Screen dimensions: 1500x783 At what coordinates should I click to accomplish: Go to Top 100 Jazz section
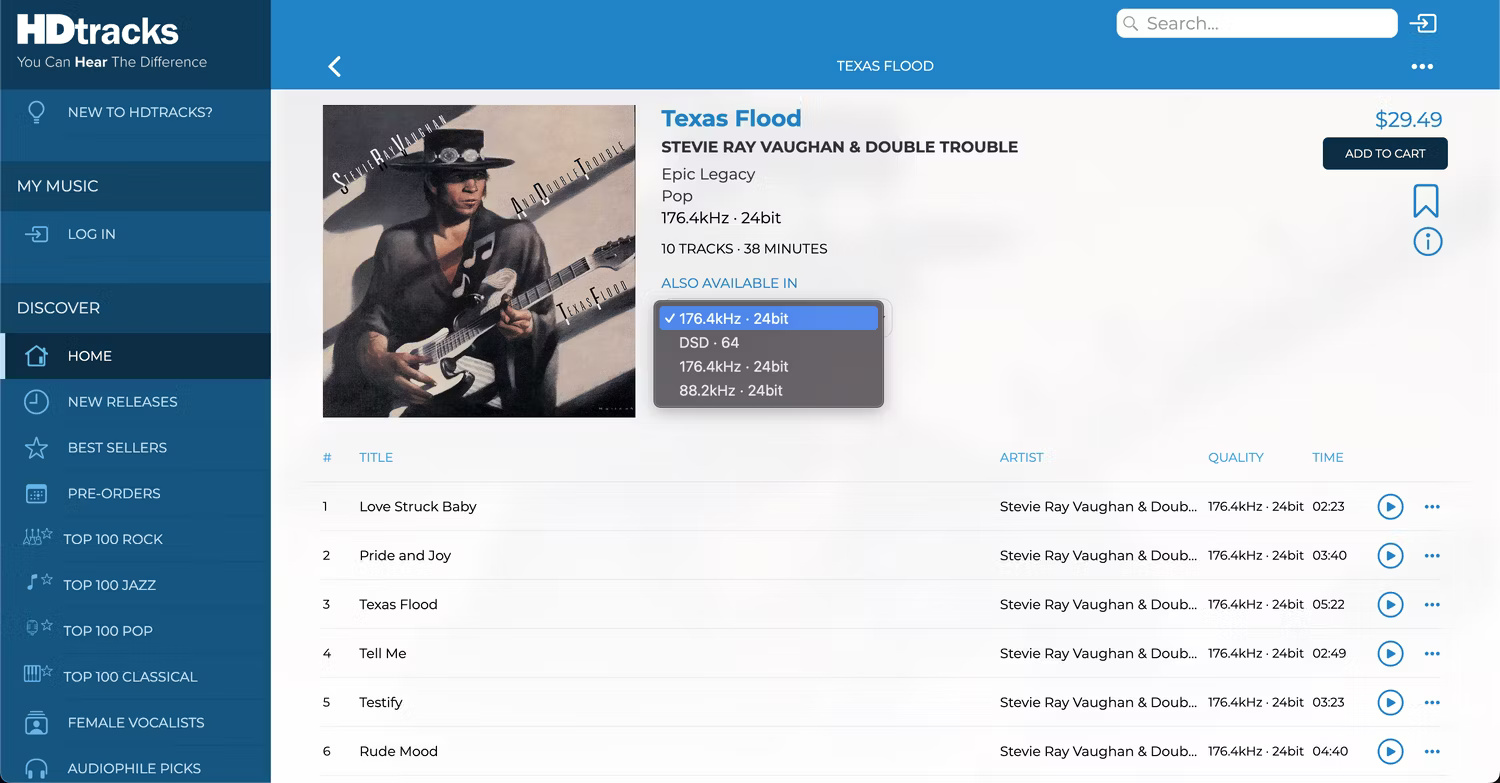pos(34,584)
